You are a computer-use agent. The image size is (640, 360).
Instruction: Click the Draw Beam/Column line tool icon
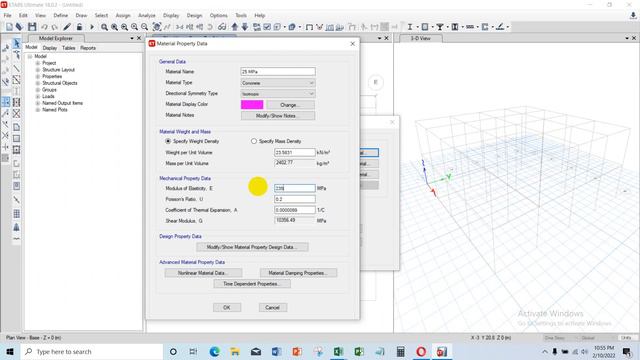(x=16, y=68)
